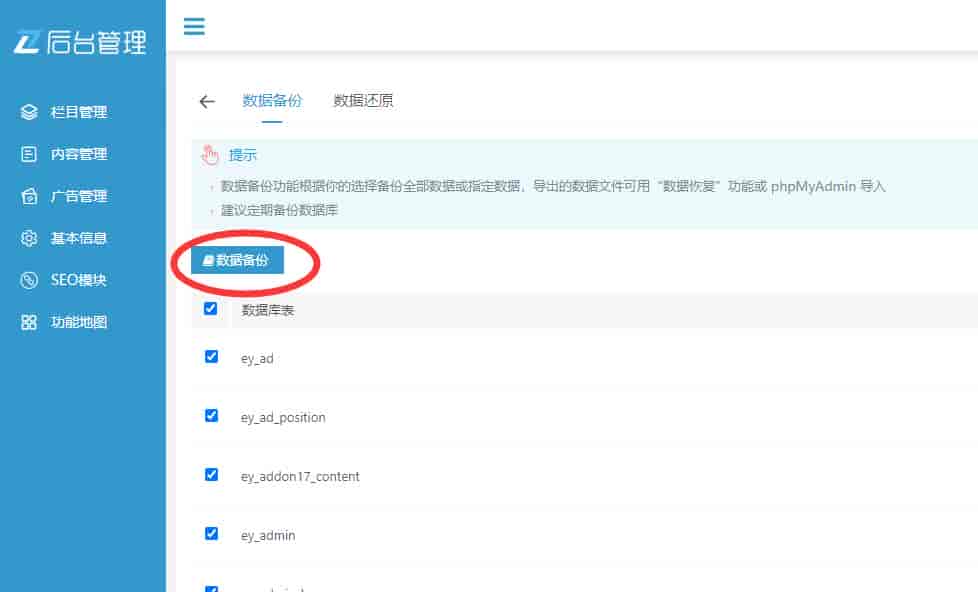Screen dimensions: 978x592
Task: Uncheck the ey_ad_position checkbox
Action: pos(210,417)
